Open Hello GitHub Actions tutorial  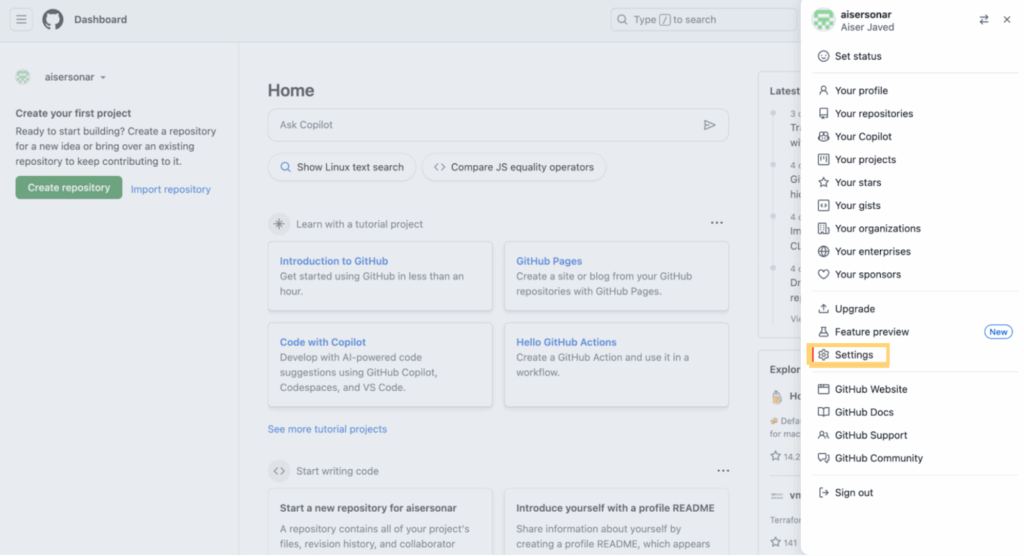tap(566, 342)
